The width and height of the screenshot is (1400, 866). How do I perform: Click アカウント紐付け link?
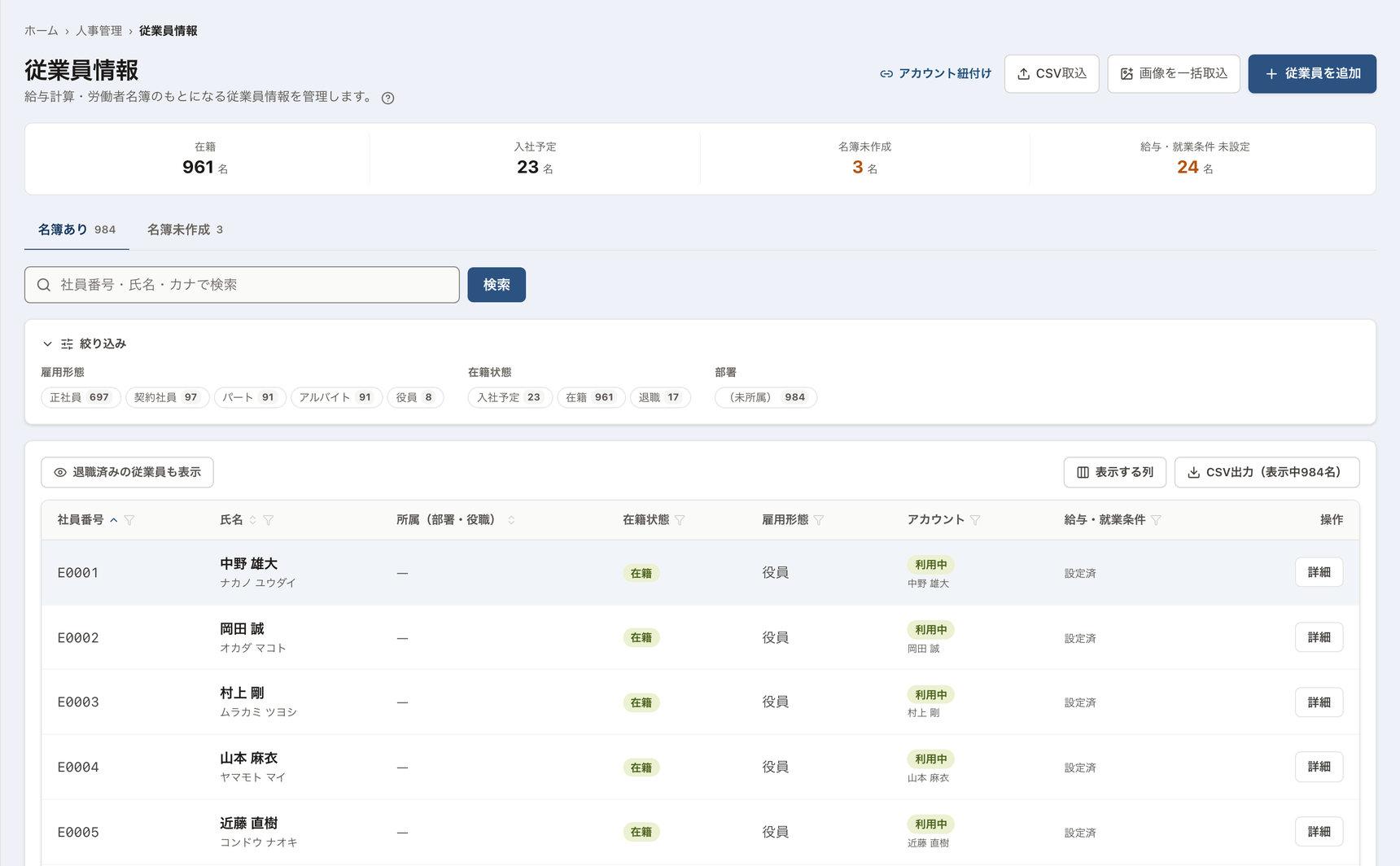[x=935, y=73]
